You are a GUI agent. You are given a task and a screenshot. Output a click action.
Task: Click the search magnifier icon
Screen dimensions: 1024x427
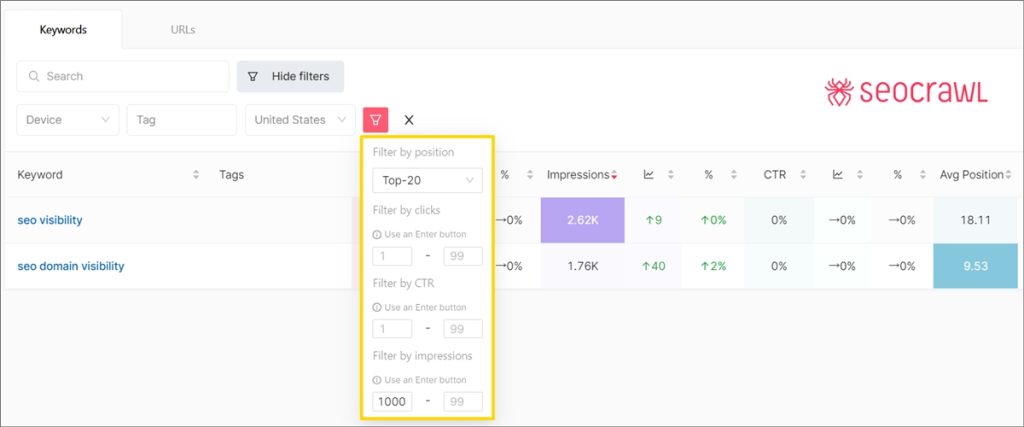point(34,76)
